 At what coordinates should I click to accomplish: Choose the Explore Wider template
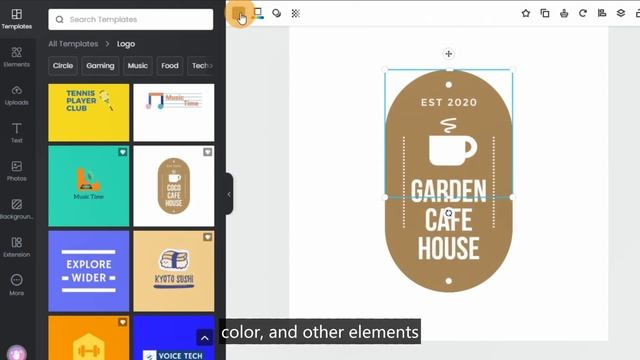point(89,271)
